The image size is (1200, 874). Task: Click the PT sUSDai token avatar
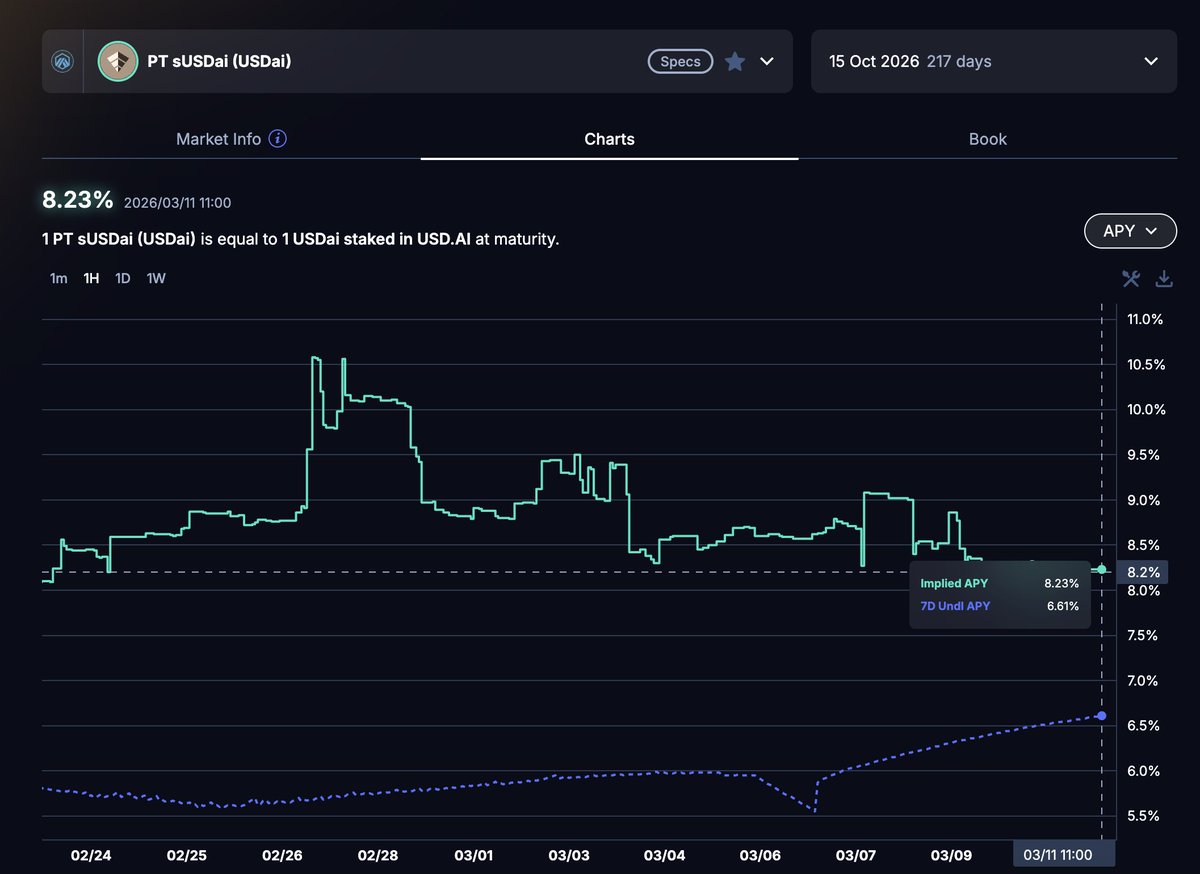click(117, 61)
